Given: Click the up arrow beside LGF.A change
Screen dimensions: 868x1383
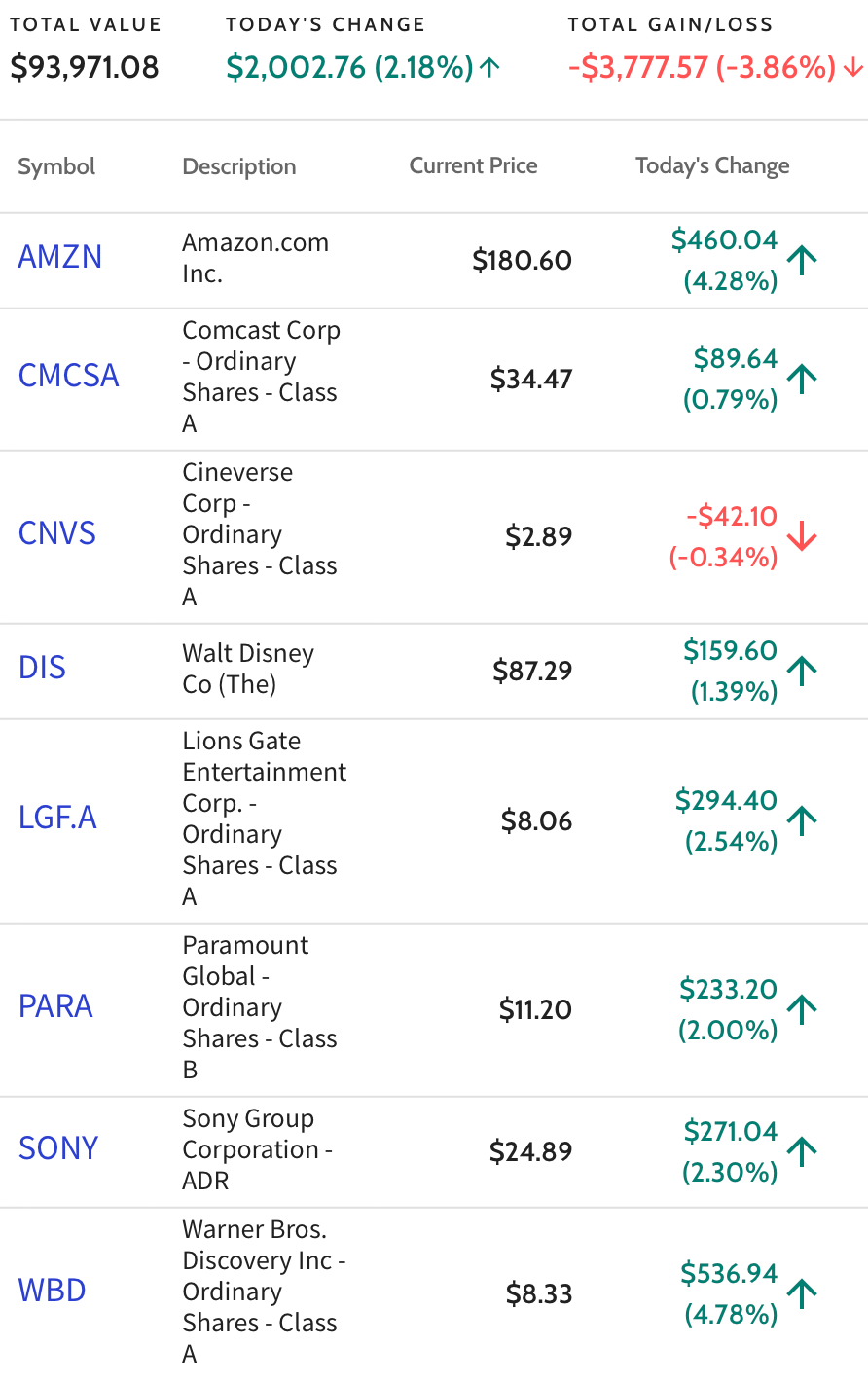Looking at the screenshot, I should 802,820.
